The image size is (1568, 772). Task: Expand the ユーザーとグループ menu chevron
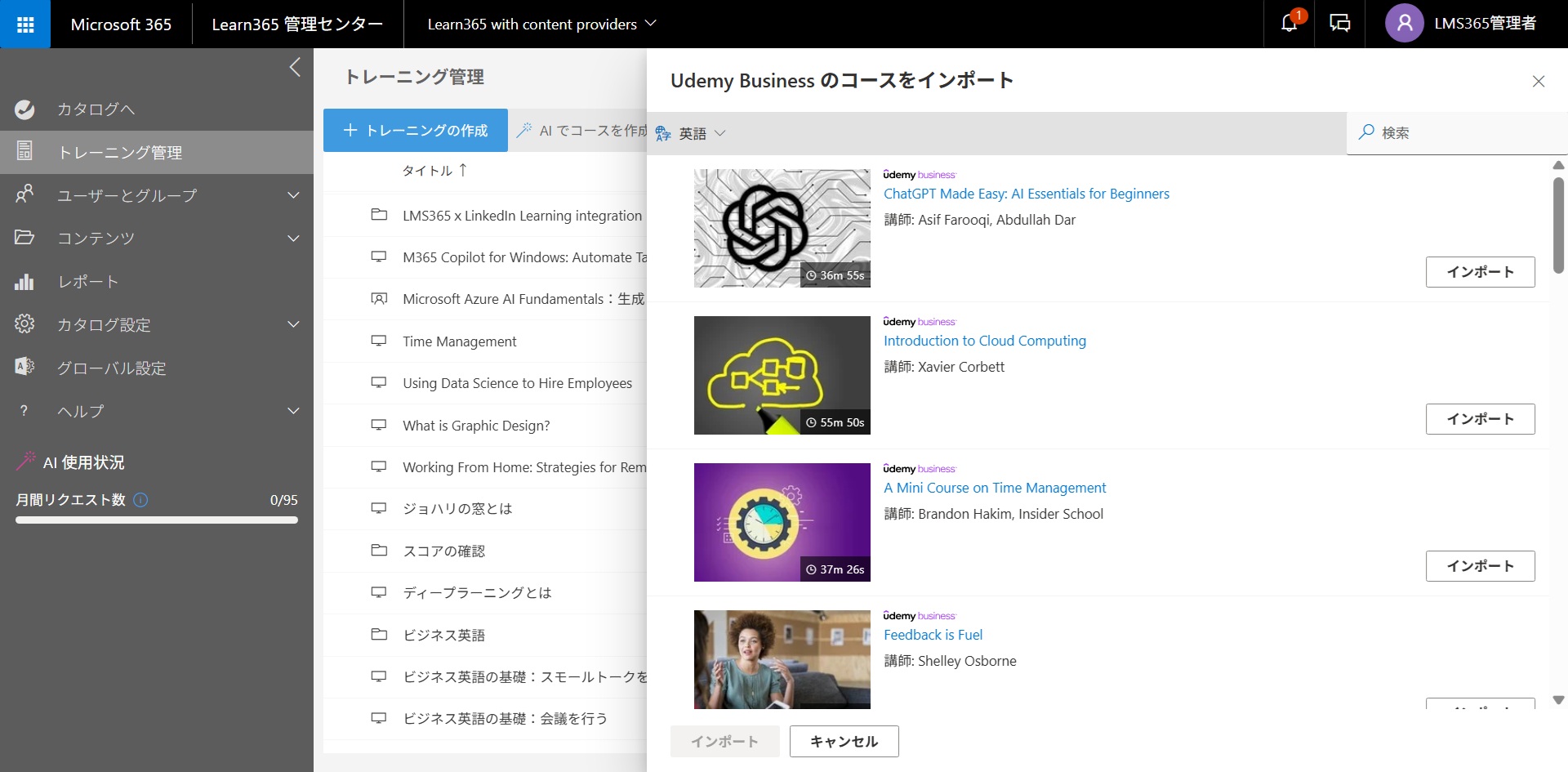[x=293, y=195]
